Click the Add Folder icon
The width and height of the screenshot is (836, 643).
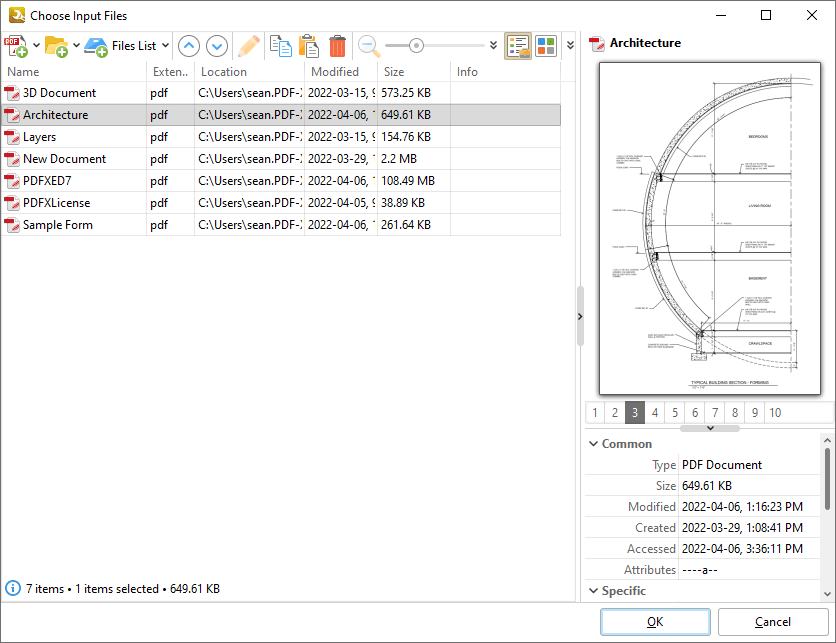[x=56, y=46]
